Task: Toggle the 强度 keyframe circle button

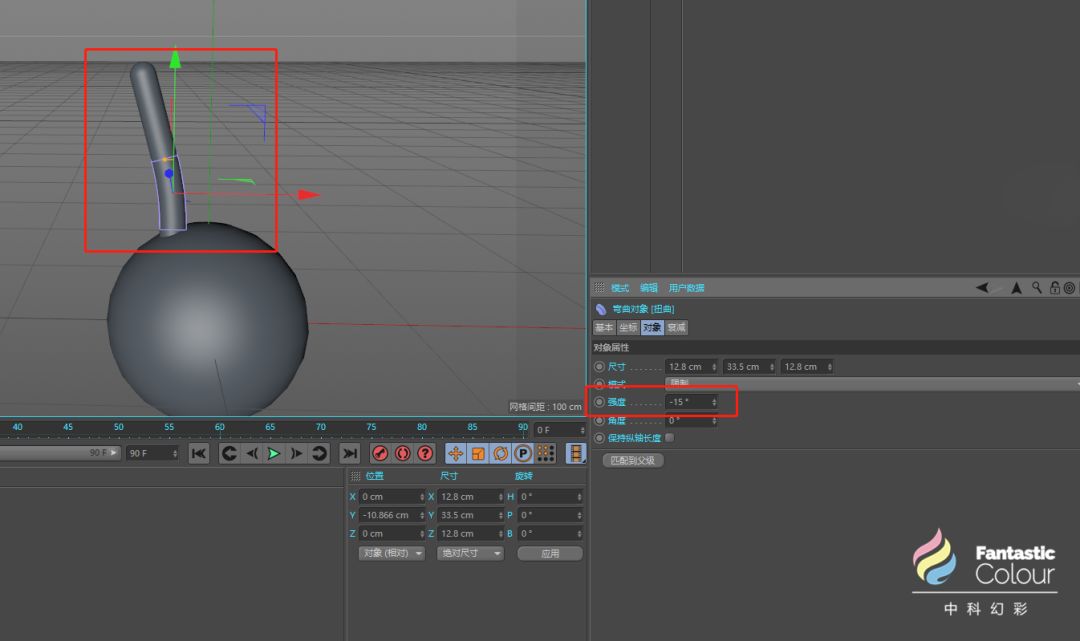Action: click(600, 402)
